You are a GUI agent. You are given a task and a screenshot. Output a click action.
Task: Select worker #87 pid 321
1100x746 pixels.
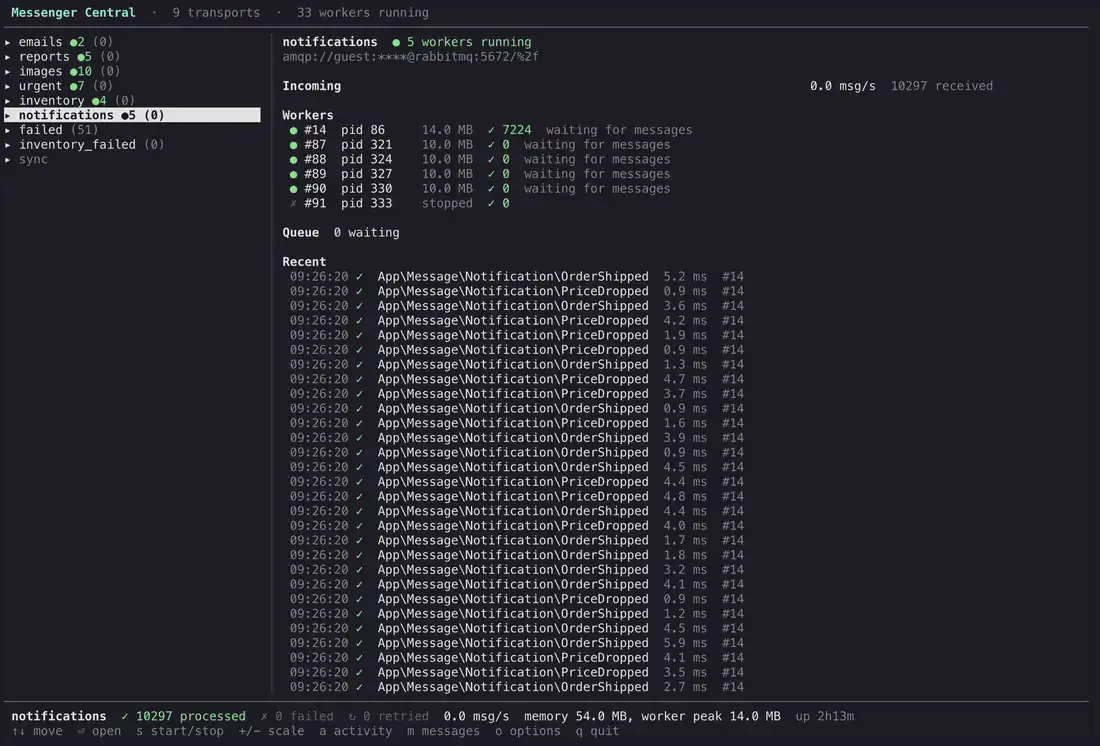coord(480,145)
